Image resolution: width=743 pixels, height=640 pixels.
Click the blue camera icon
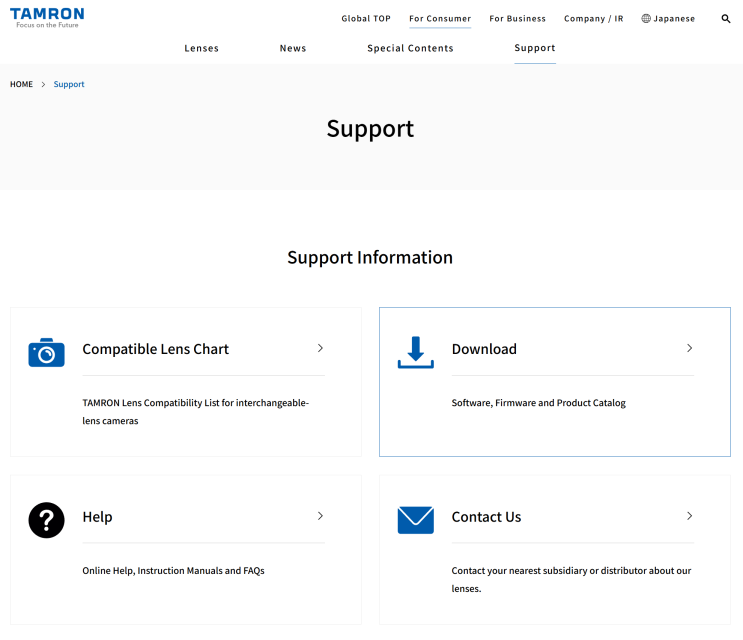46,352
